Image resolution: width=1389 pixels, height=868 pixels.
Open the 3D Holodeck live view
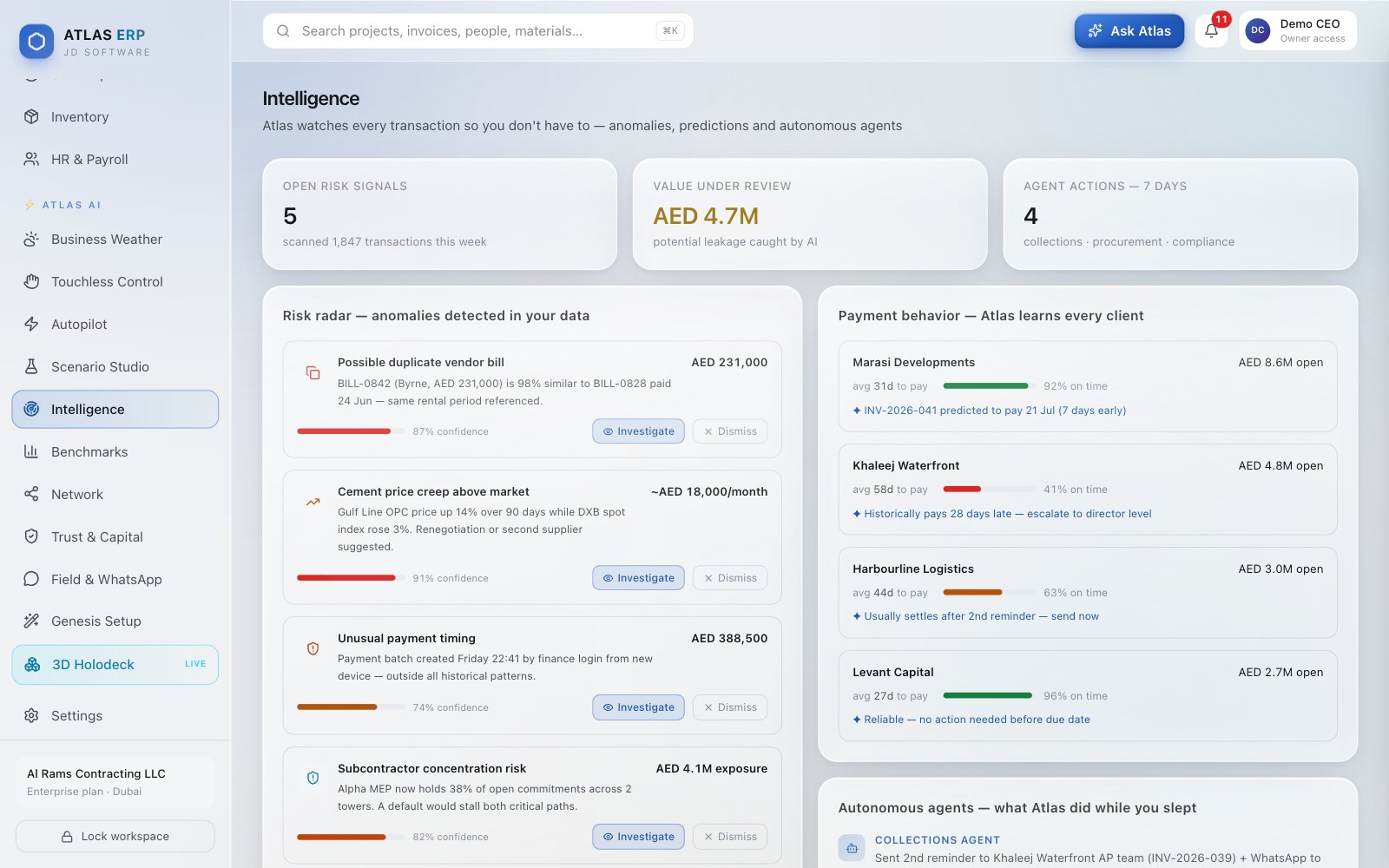click(115, 665)
